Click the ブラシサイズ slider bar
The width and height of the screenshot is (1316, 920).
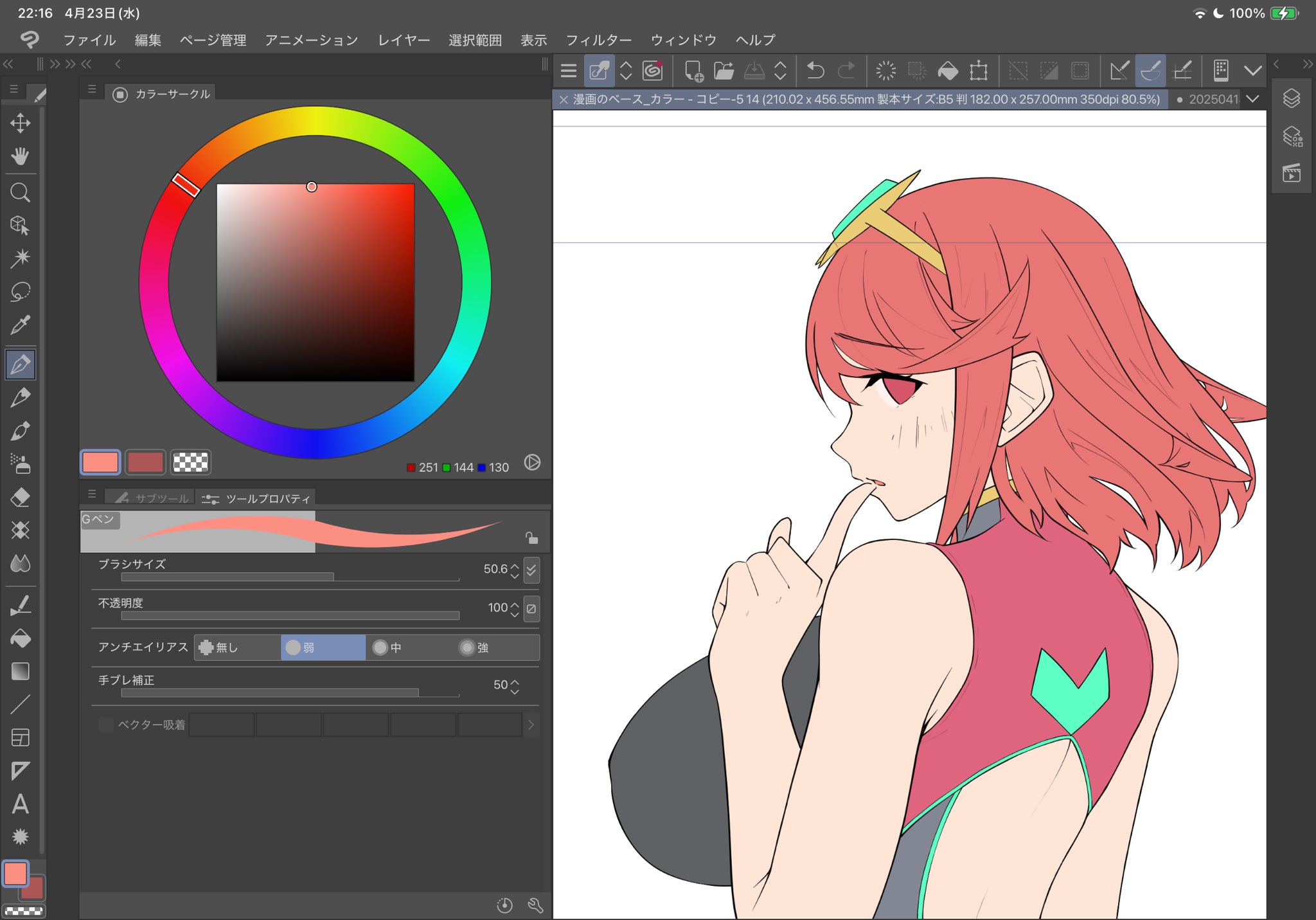pyautogui.click(x=290, y=577)
